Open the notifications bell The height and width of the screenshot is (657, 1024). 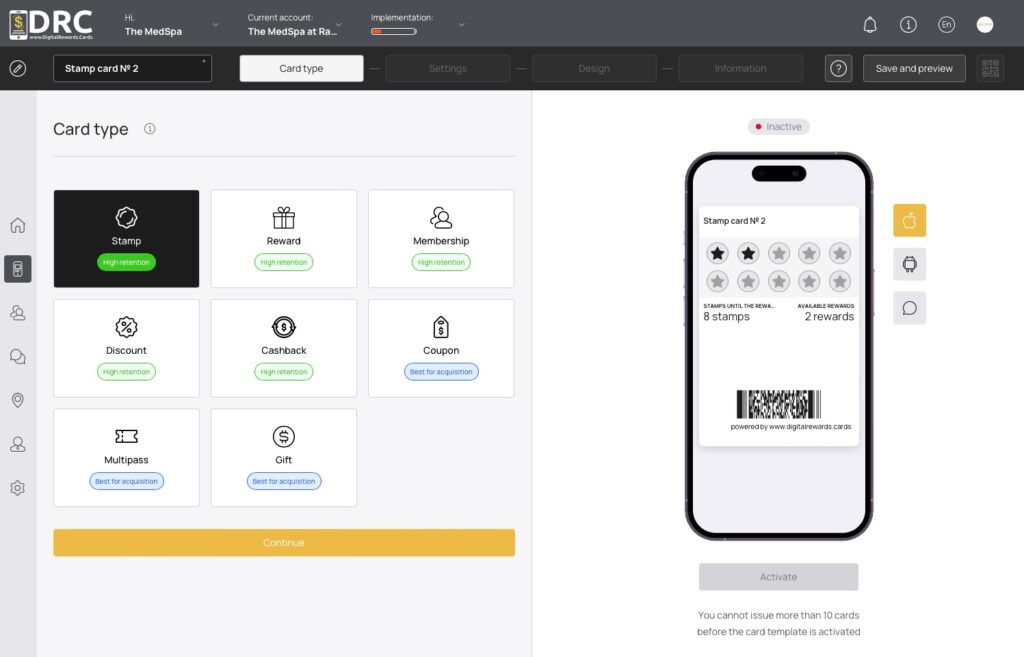point(870,25)
